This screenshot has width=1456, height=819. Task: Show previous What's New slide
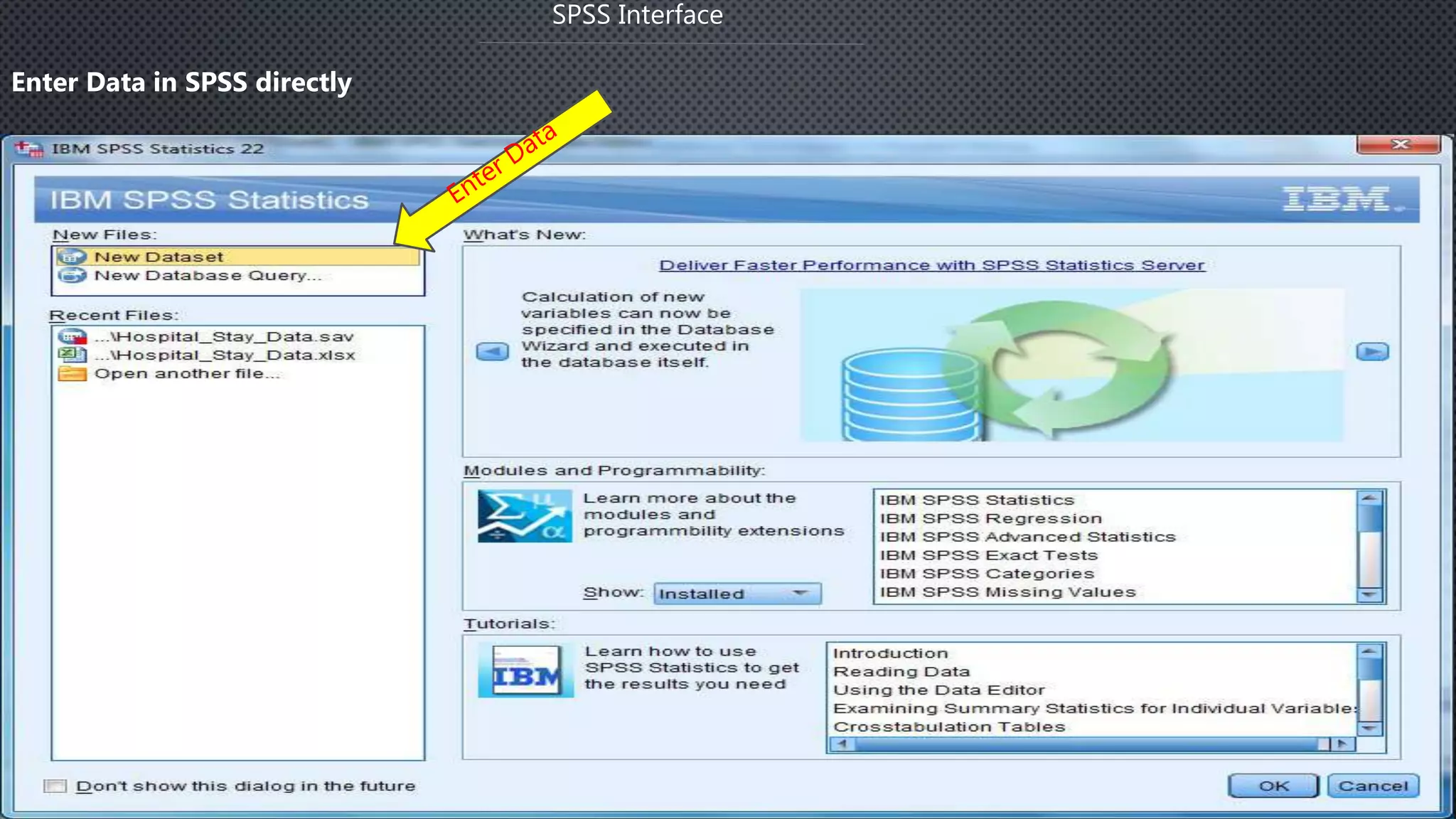[492, 352]
